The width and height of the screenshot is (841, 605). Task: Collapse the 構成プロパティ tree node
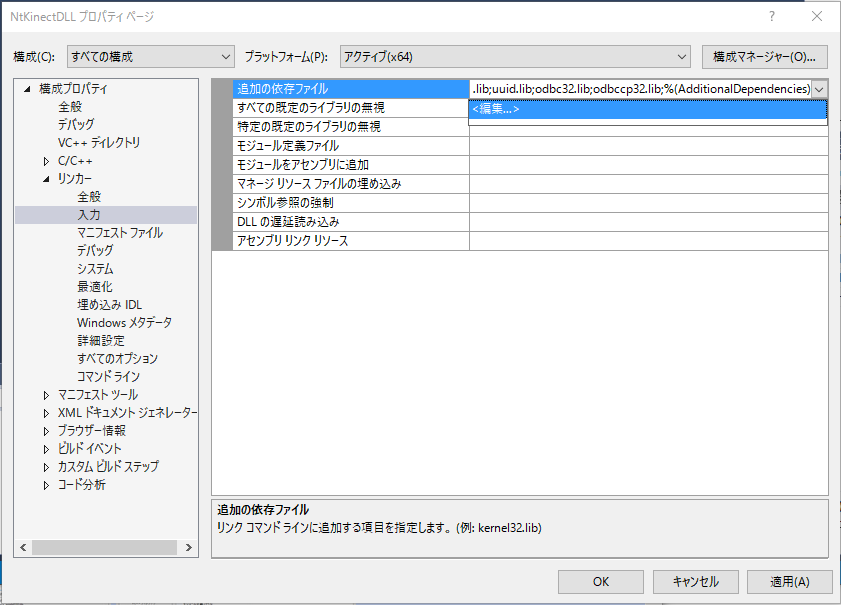pos(28,89)
